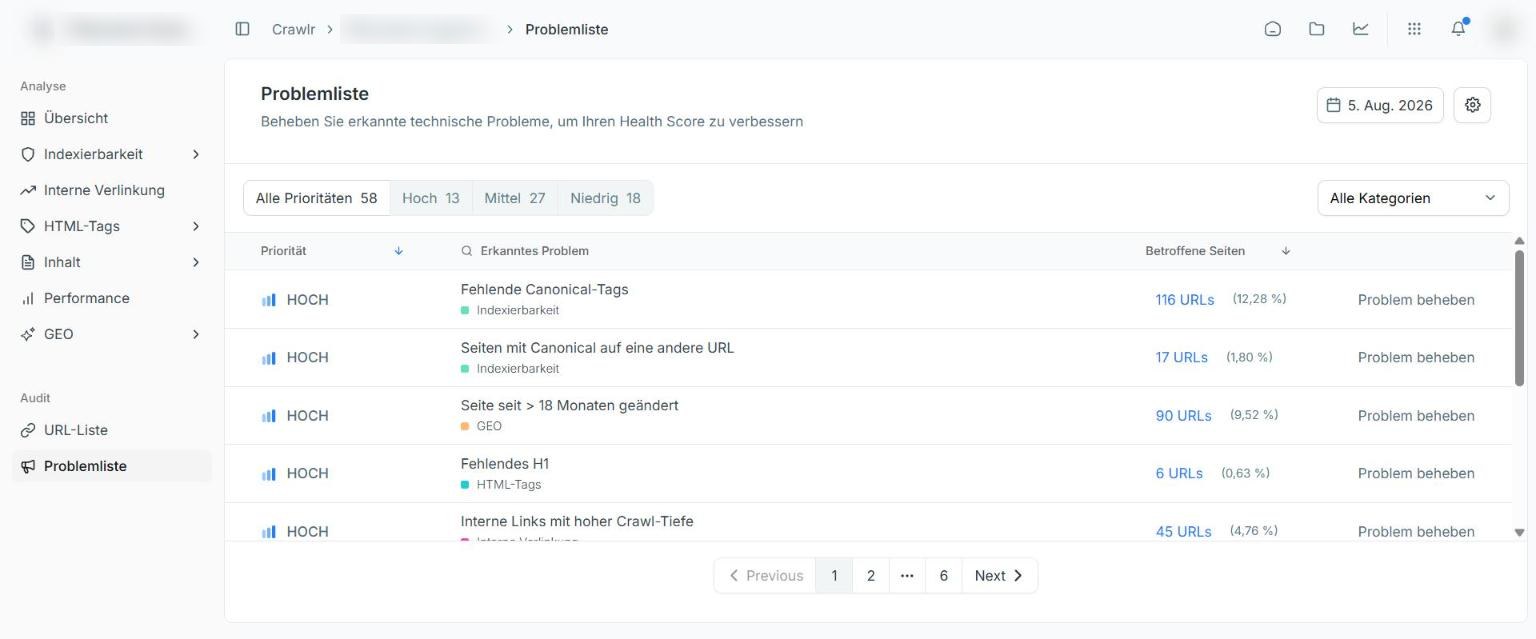Click the URL-Liste link icon
The image size is (1536, 639).
click(x=27, y=430)
